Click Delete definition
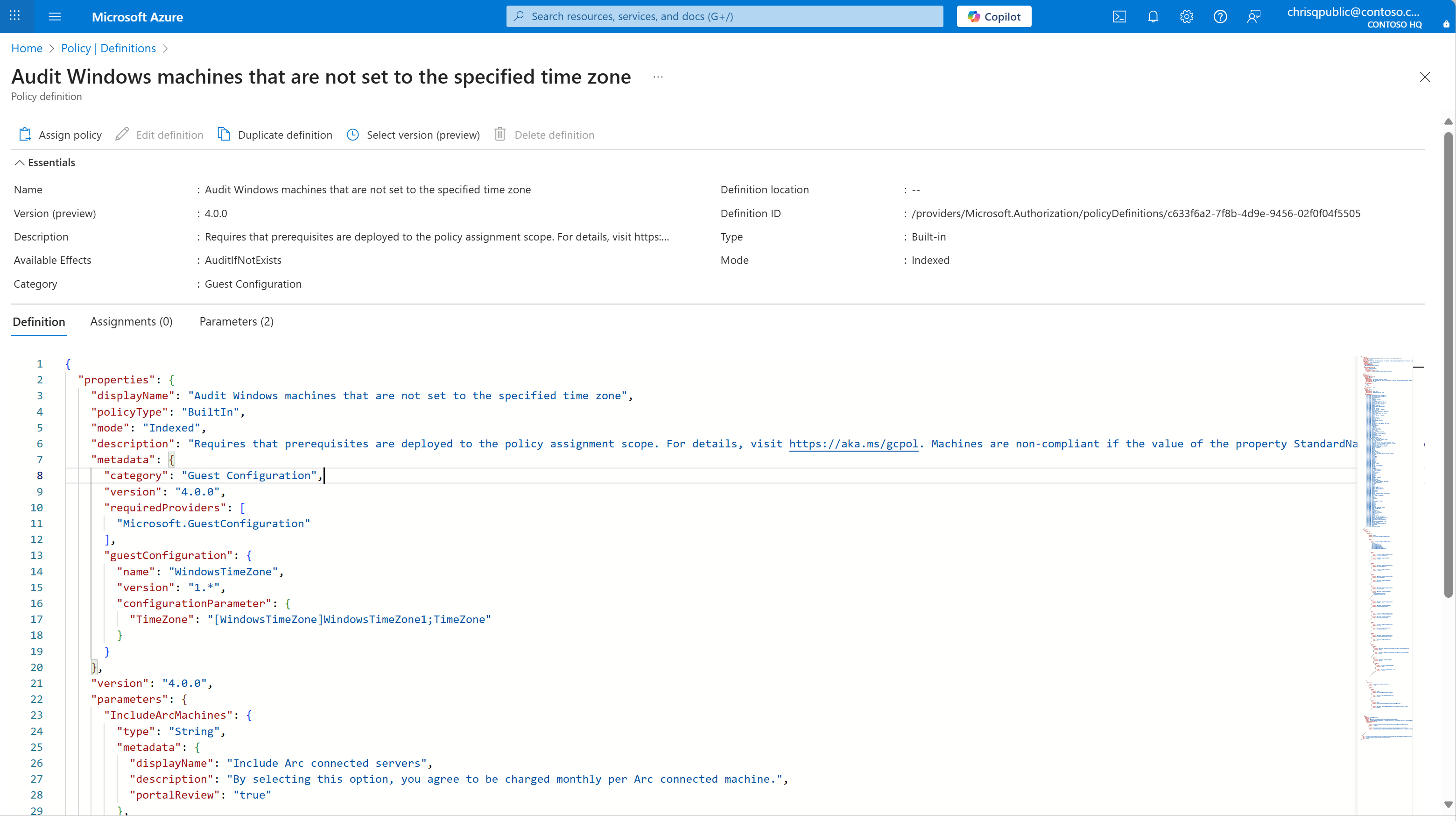This screenshot has width=1456, height=821. pos(544,134)
